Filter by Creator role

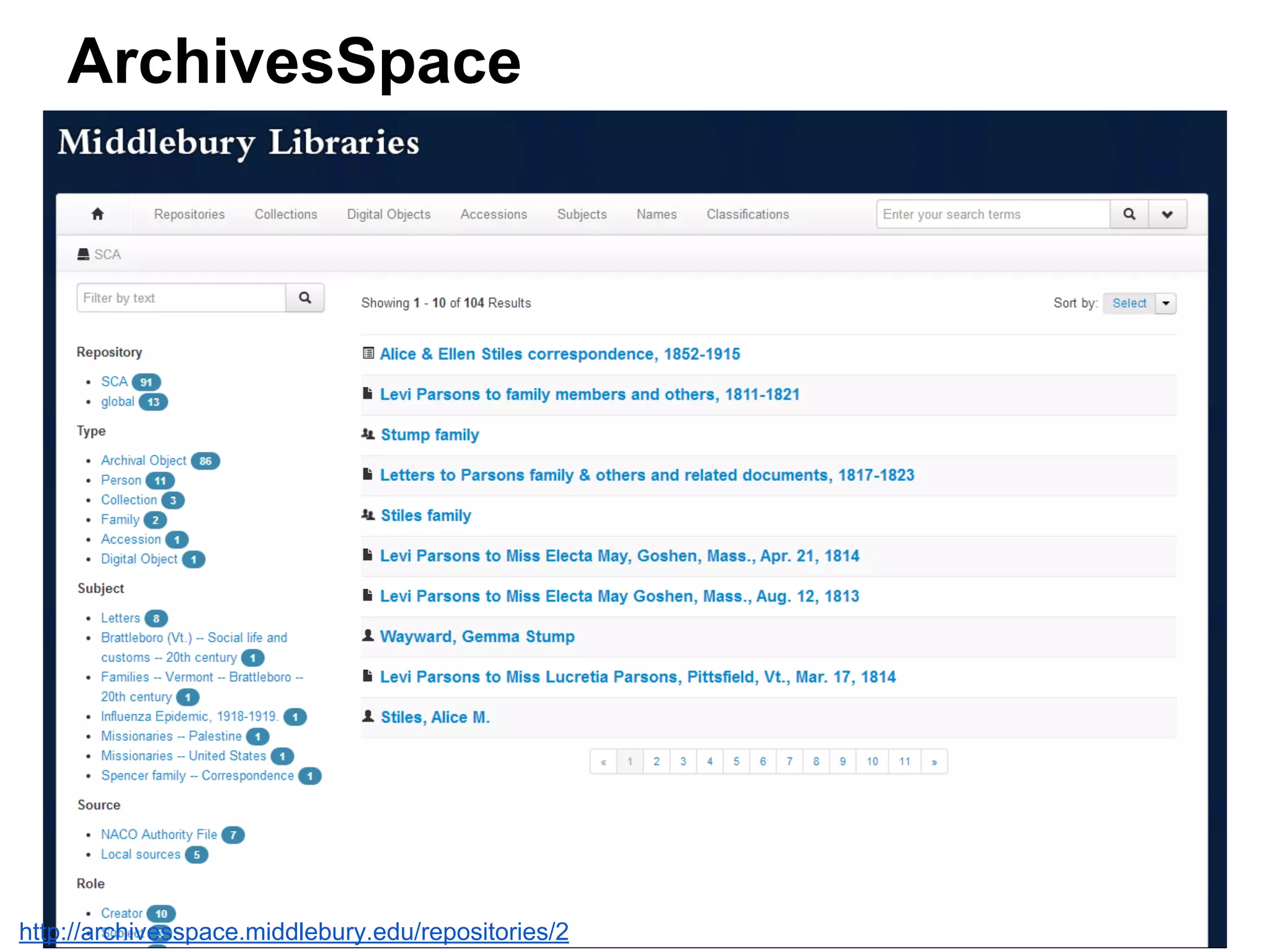(x=122, y=914)
